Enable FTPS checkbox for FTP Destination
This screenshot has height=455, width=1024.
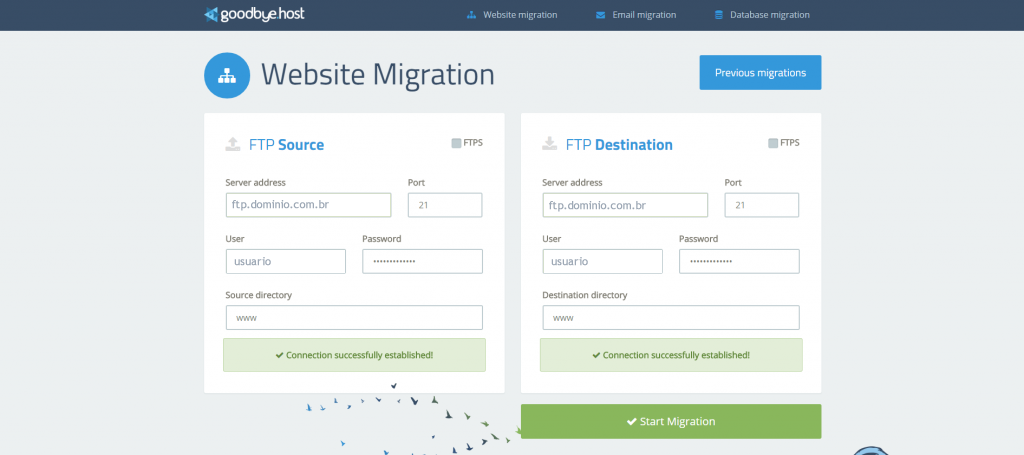coord(773,143)
